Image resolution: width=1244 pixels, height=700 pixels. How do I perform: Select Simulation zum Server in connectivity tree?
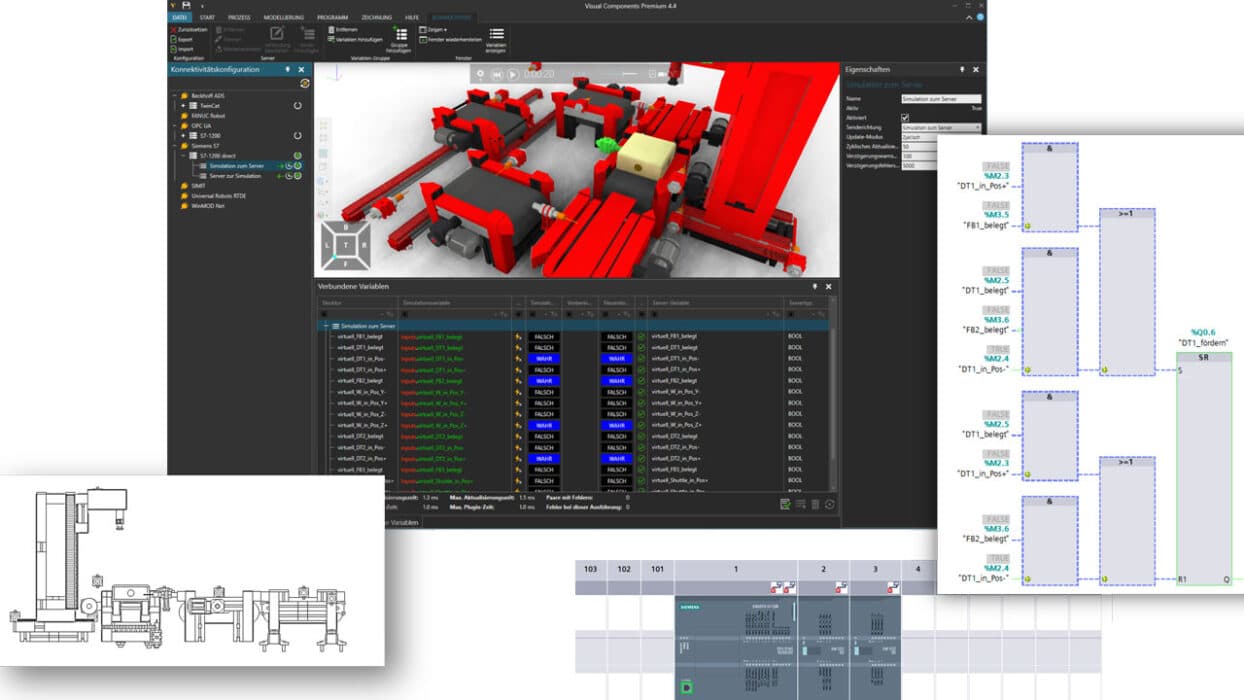click(236, 165)
